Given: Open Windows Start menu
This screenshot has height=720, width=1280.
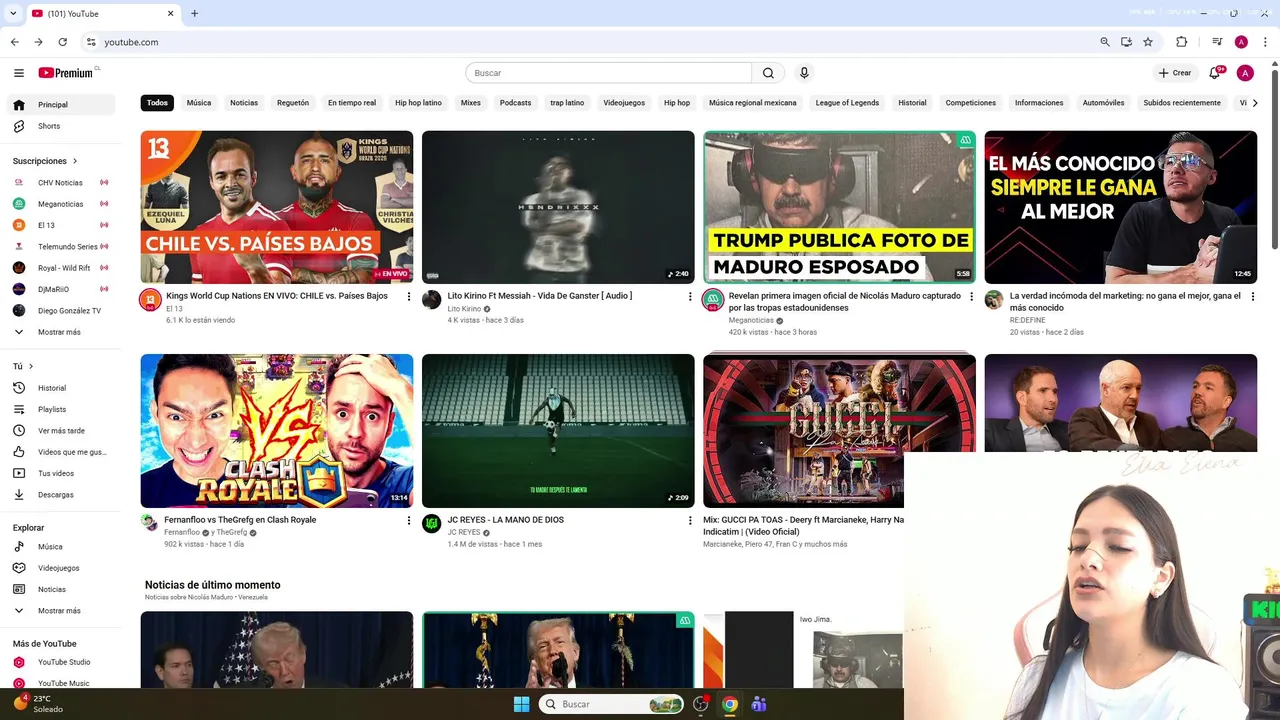Looking at the screenshot, I should point(521,704).
